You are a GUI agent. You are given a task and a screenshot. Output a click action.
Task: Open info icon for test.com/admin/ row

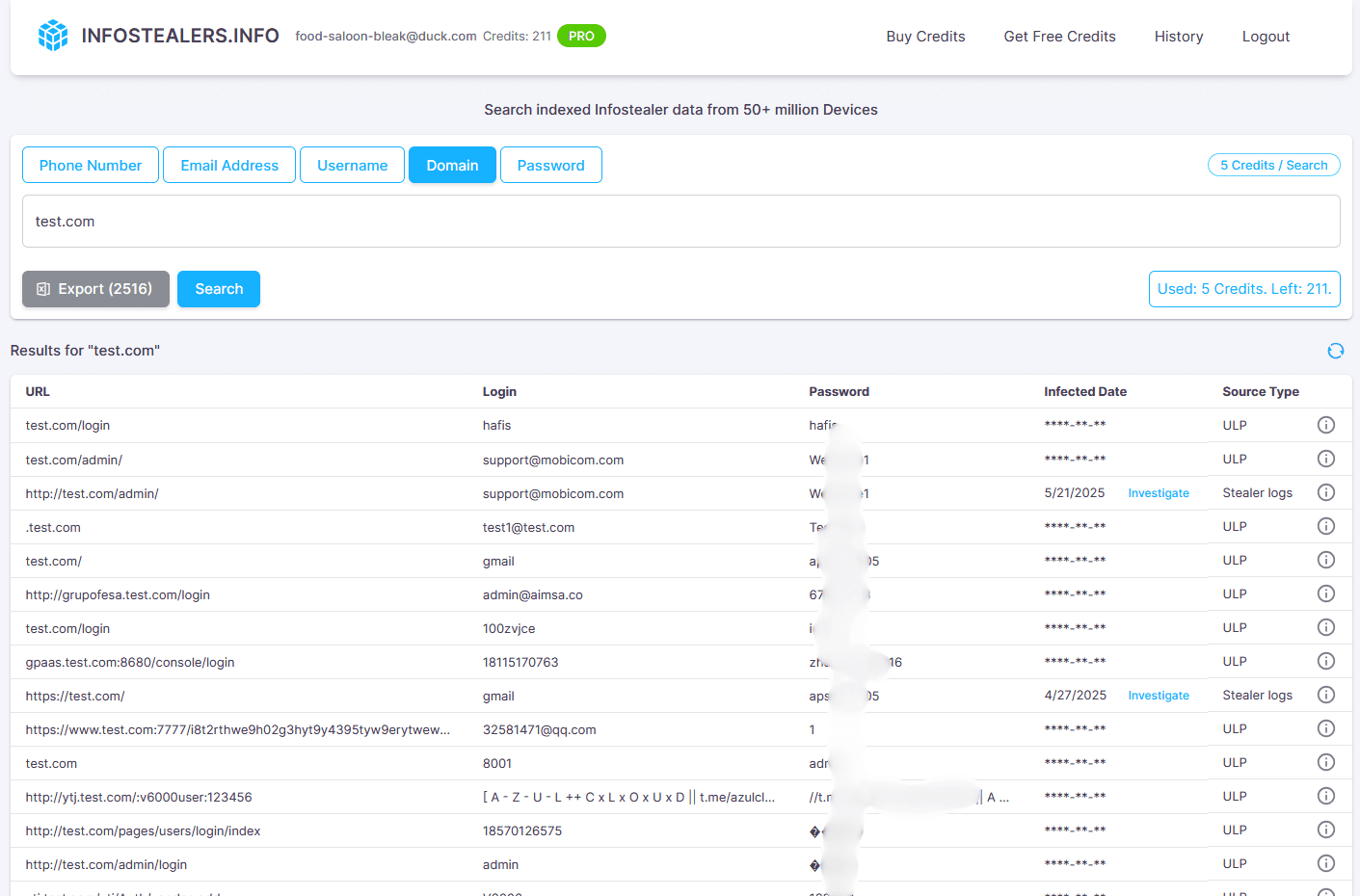coord(1325,459)
